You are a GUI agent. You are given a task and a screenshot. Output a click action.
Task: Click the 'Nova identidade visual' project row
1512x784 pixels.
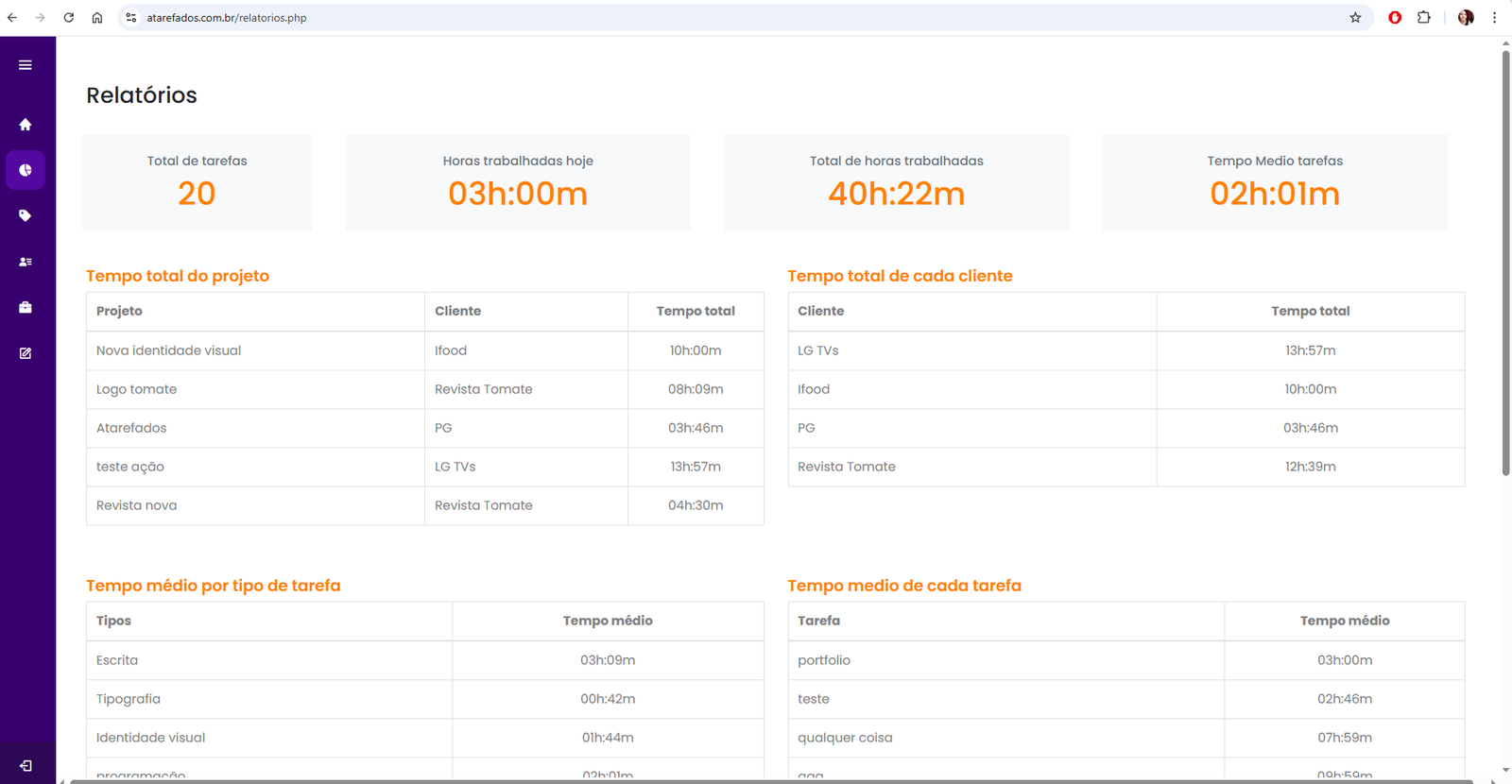pos(168,350)
